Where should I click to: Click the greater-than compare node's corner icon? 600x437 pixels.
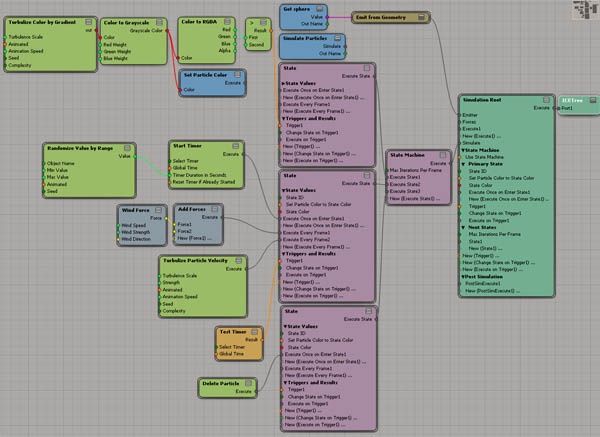tap(263, 23)
